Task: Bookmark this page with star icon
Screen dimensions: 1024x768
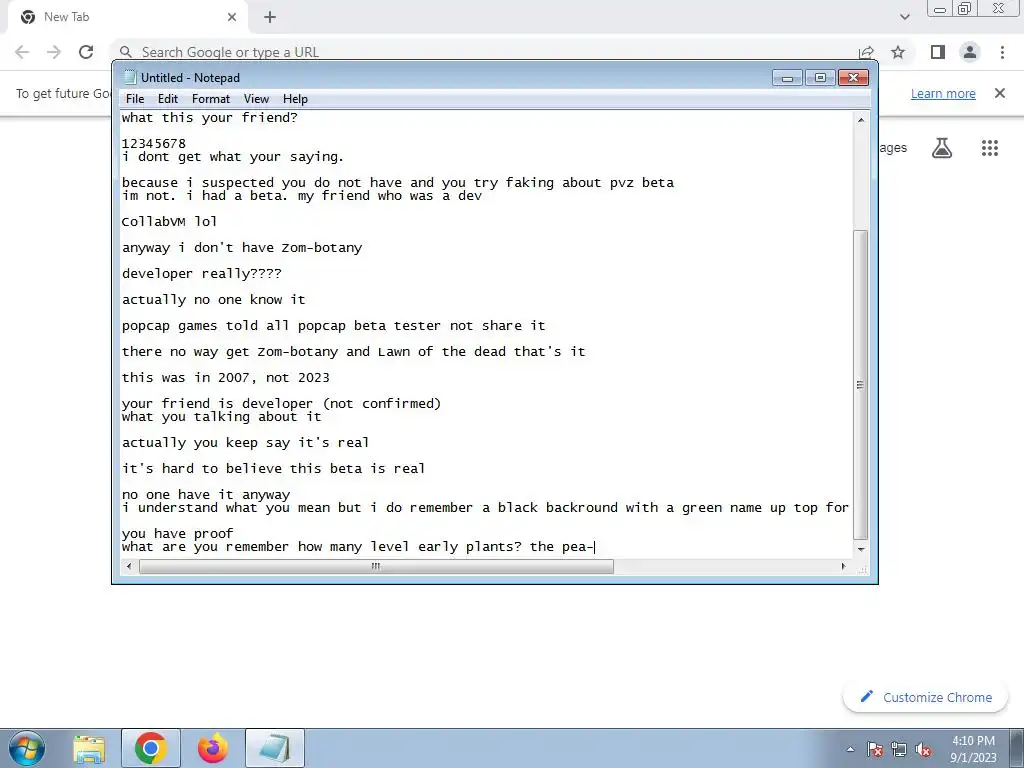Action: click(898, 52)
